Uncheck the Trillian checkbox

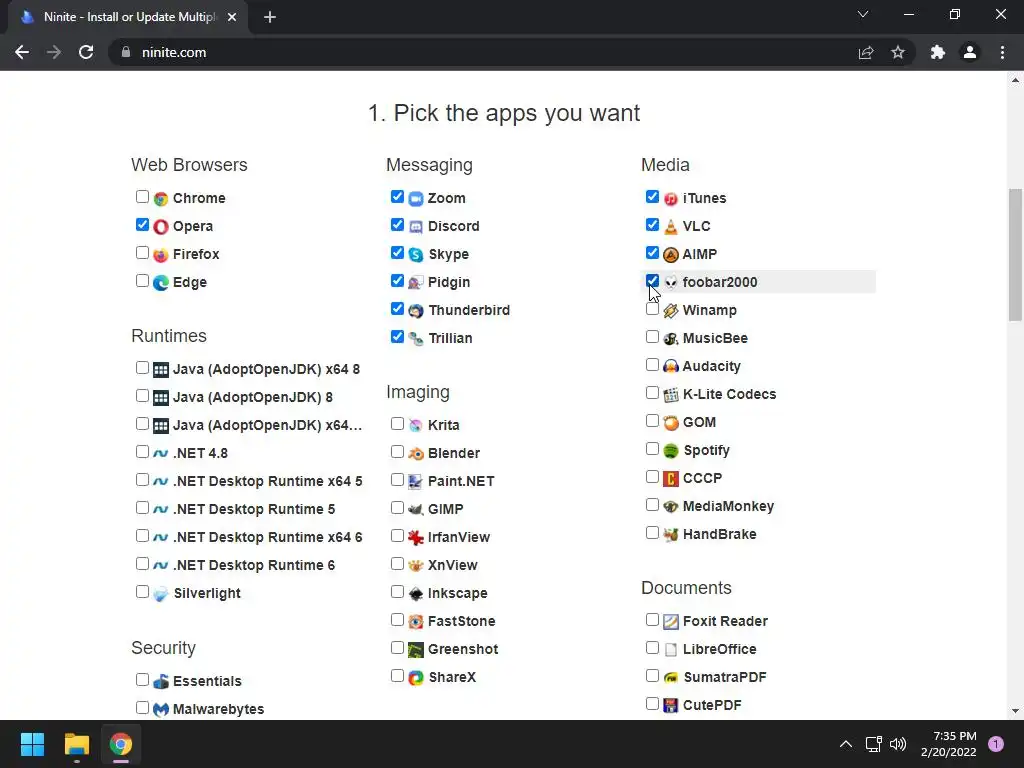click(x=397, y=337)
